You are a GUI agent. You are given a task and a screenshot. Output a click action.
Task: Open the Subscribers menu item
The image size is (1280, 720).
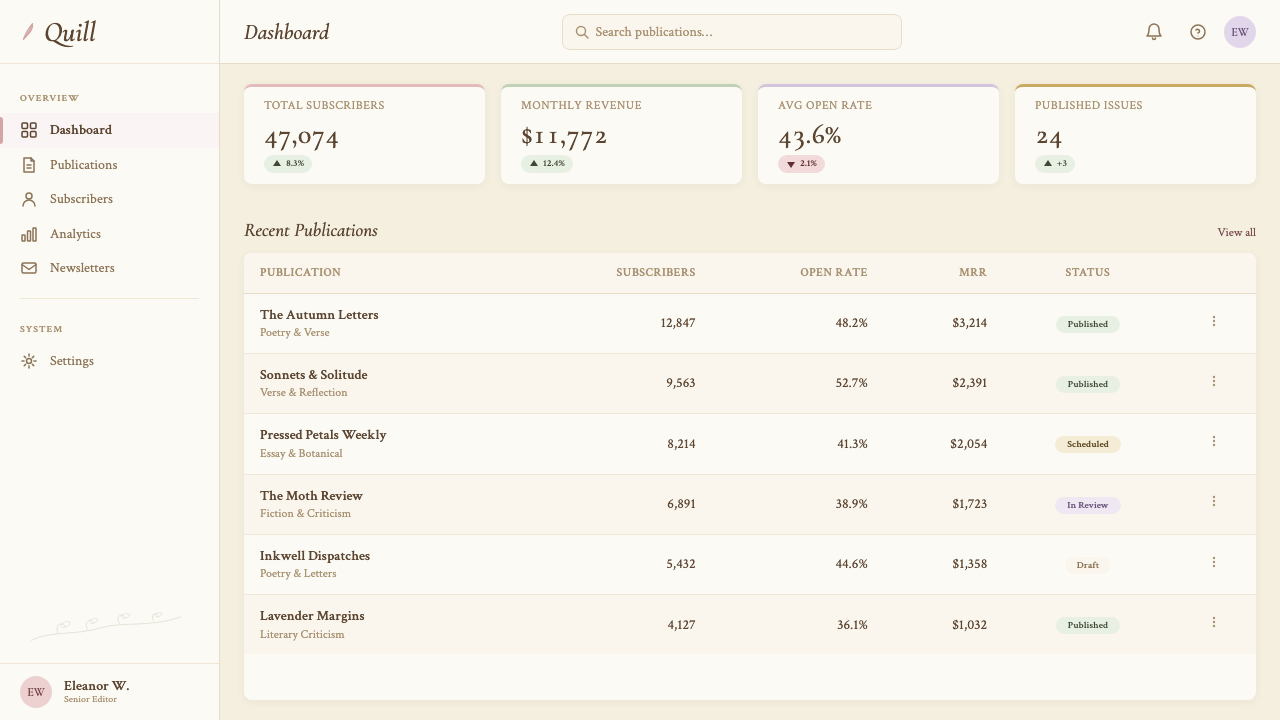110,199
